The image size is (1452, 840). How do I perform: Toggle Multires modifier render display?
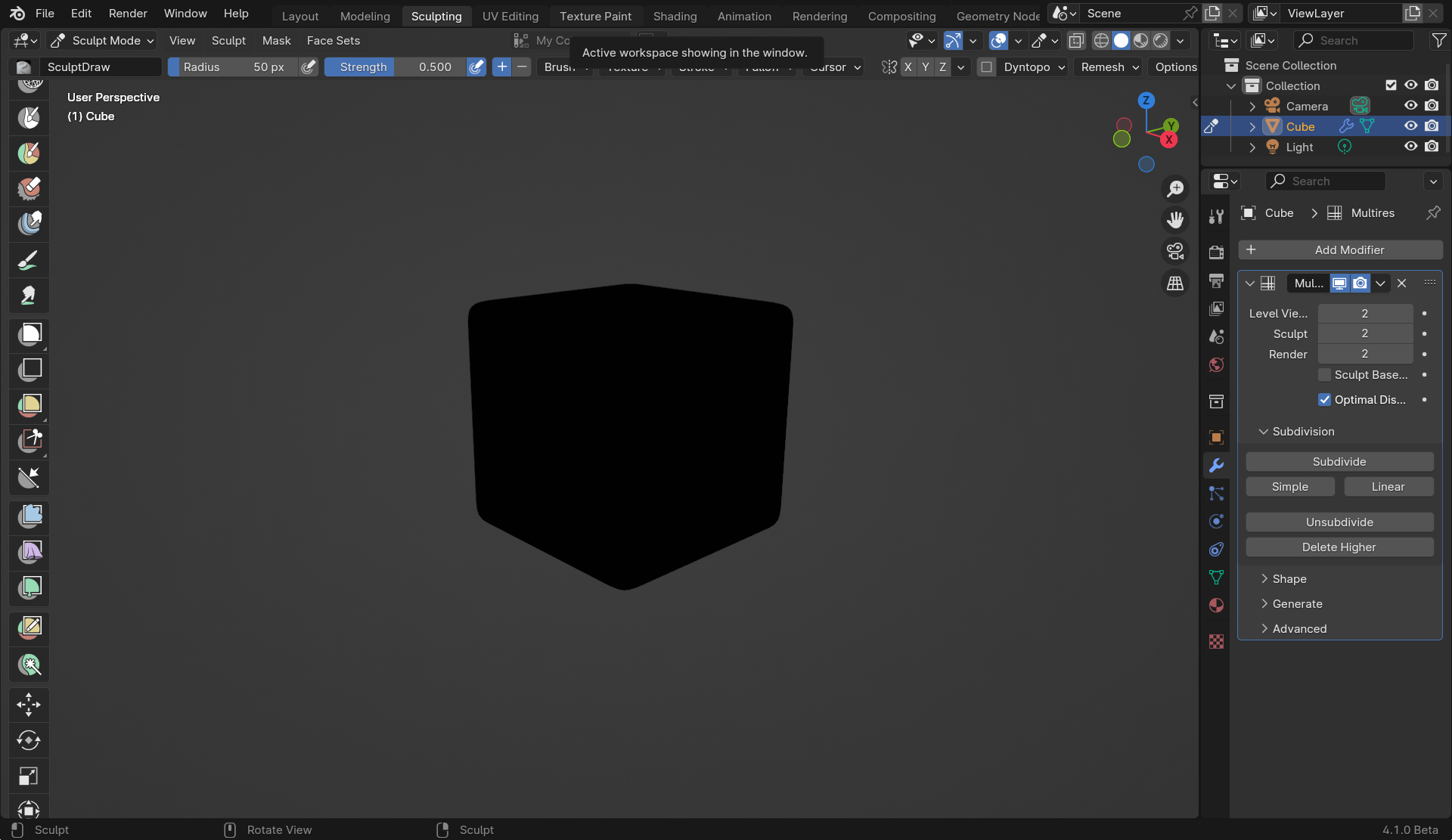pyautogui.click(x=1360, y=284)
